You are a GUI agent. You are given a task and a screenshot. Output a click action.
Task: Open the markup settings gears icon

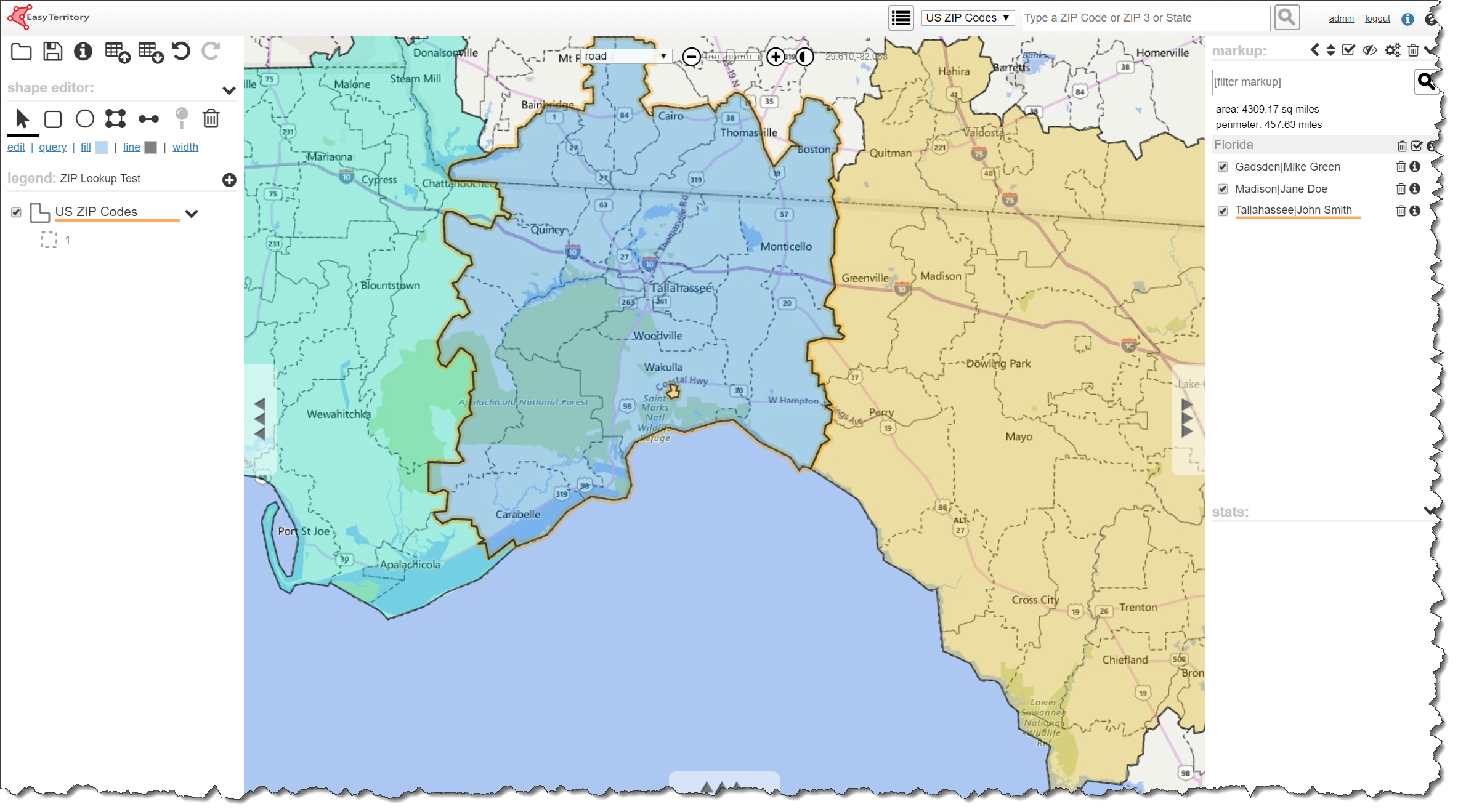click(x=1392, y=50)
